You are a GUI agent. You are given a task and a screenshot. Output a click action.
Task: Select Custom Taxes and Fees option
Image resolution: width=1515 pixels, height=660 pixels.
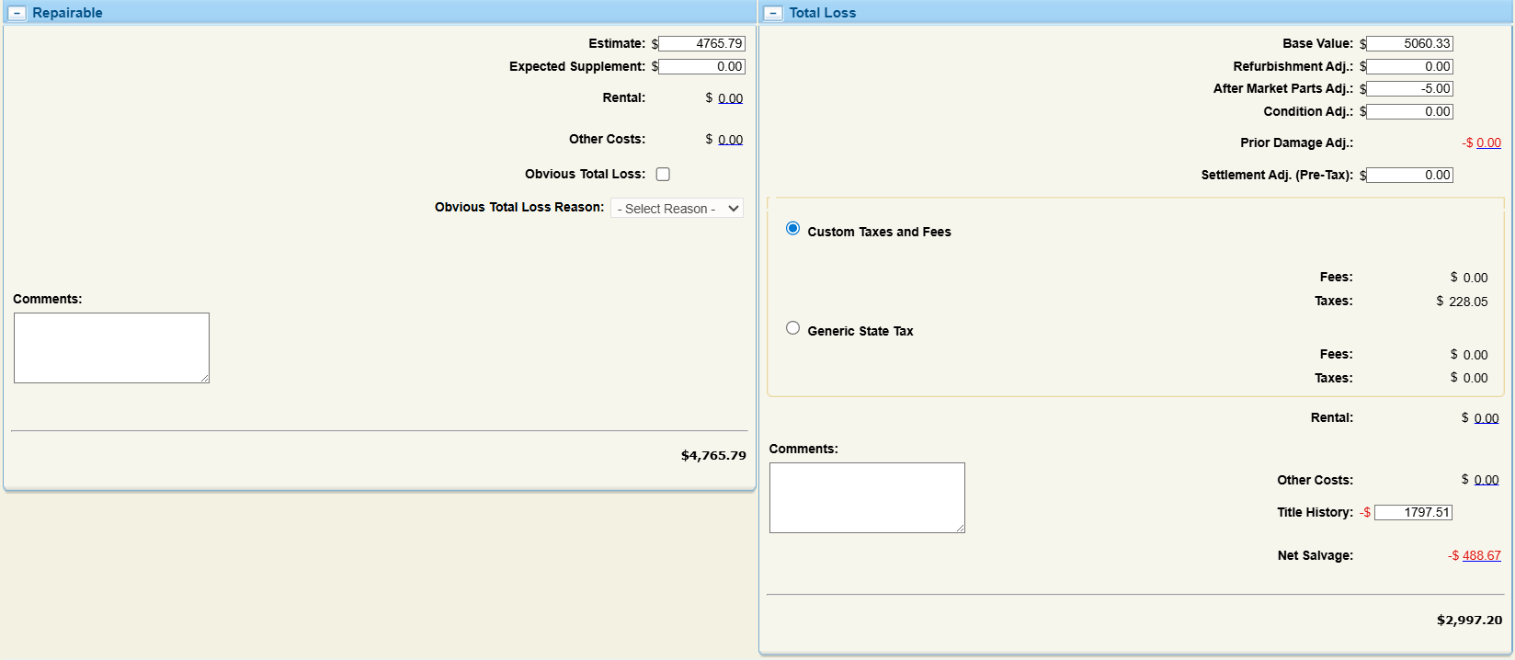click(793, 229)
